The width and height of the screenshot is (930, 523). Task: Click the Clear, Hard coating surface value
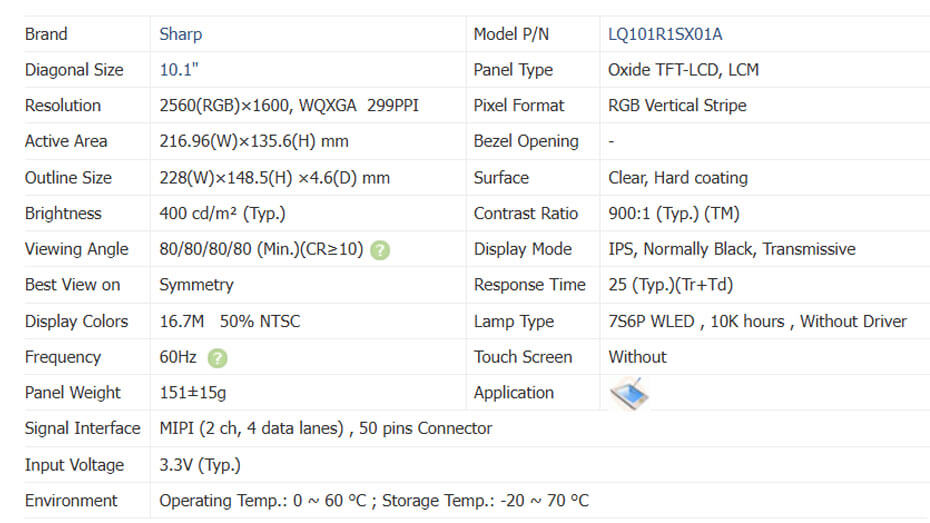pos(677,178)
